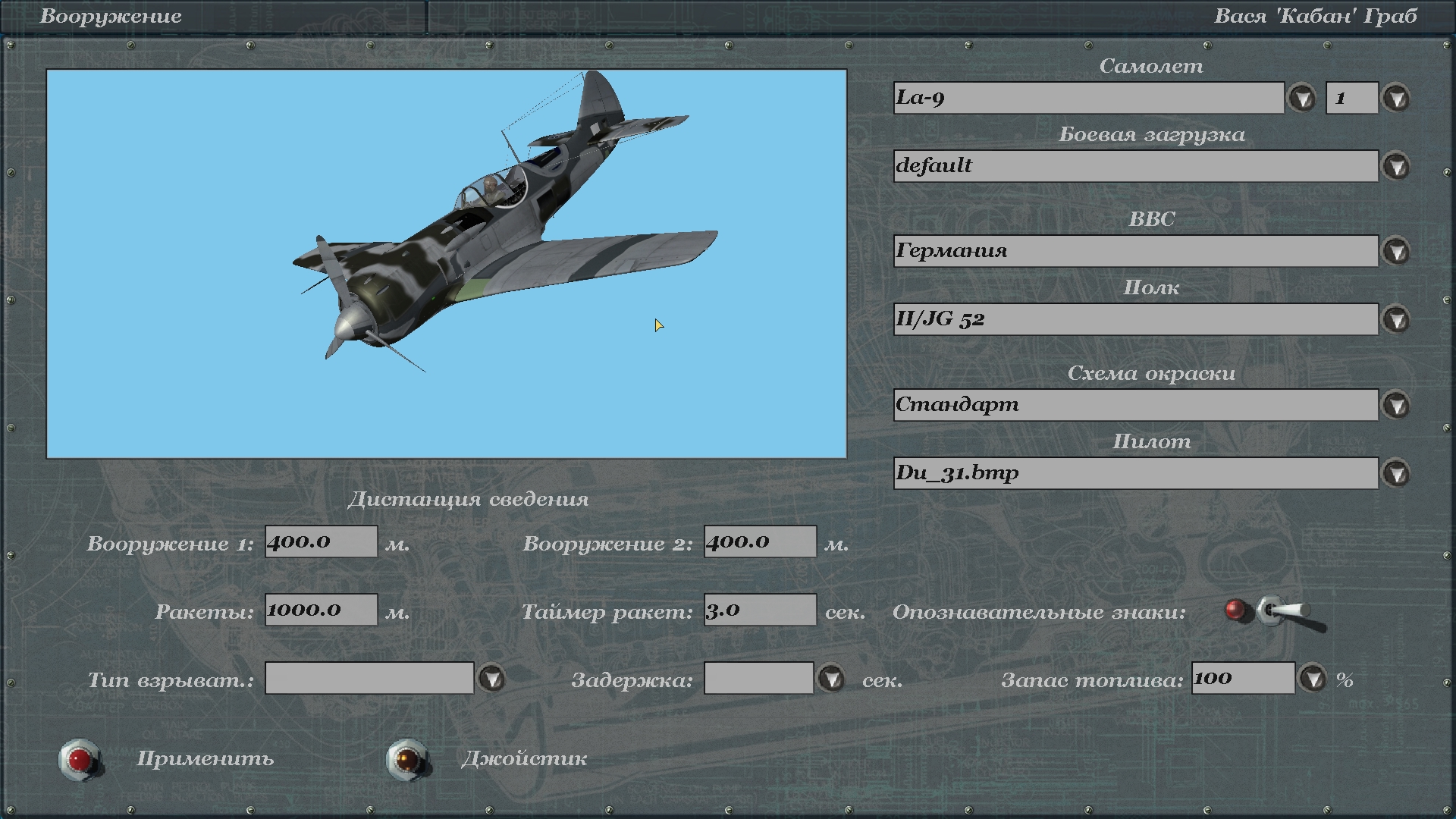1456x819 pixels.
Task: Expand the Боевая загрузка dropdown arrow
Action: pyautogui.click(x=1396, y=166)
